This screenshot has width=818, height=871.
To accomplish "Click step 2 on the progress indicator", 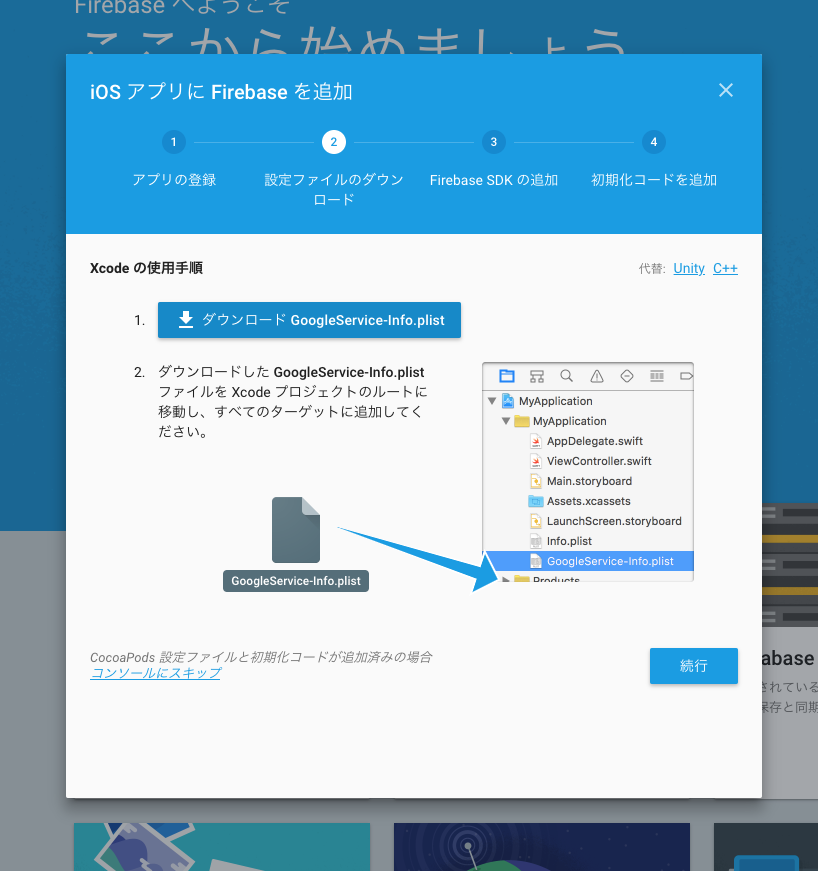I will [x=333, y=142].
